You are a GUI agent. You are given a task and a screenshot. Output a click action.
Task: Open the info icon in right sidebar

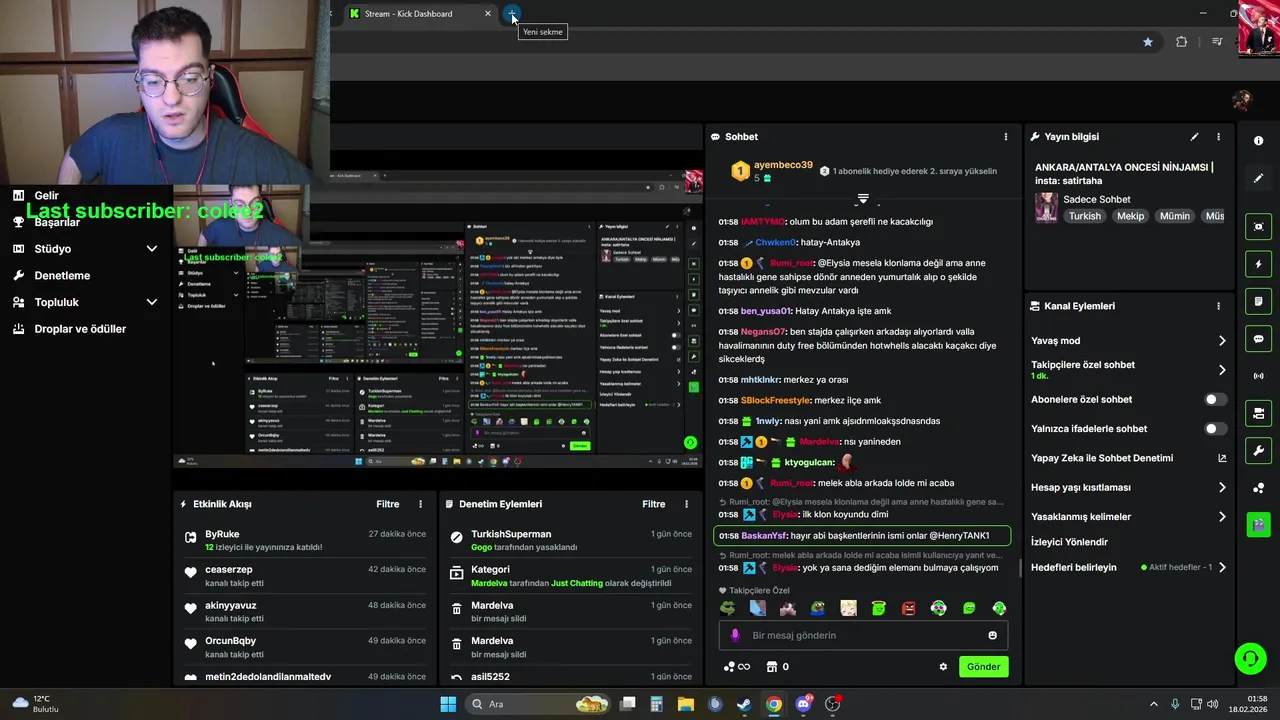[1258, 141]
